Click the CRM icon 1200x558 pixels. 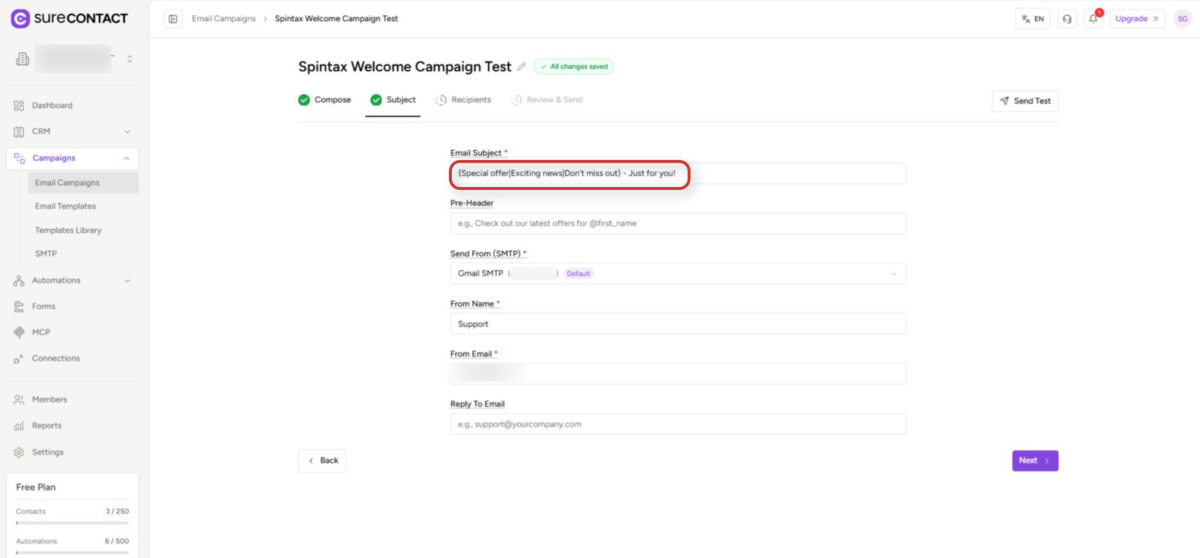20,131
